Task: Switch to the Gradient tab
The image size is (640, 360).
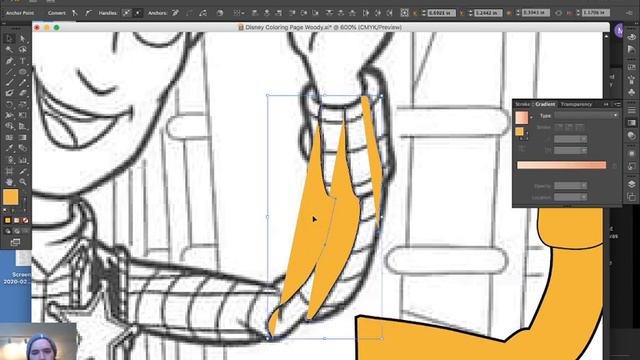Action: click(x=545, y=104)
